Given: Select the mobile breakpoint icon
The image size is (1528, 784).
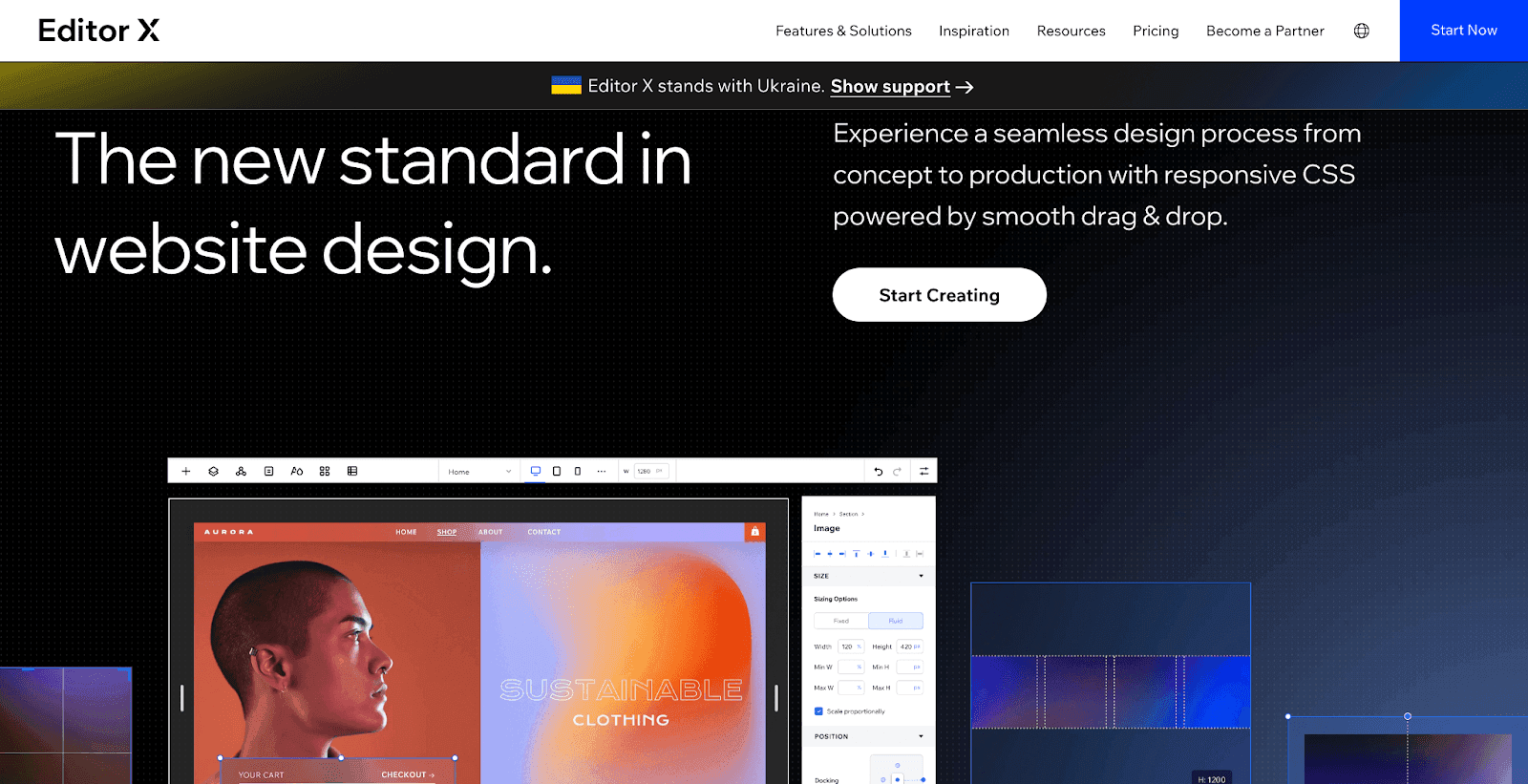Looking at the screenshot, I should coord(578,471).
